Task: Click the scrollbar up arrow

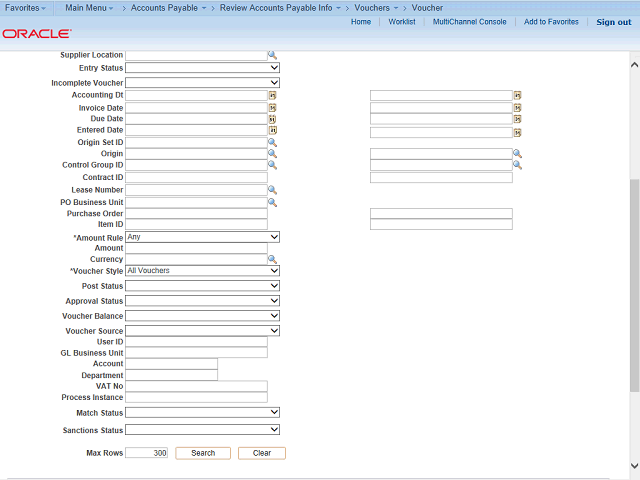Action: tap(634, 64)
